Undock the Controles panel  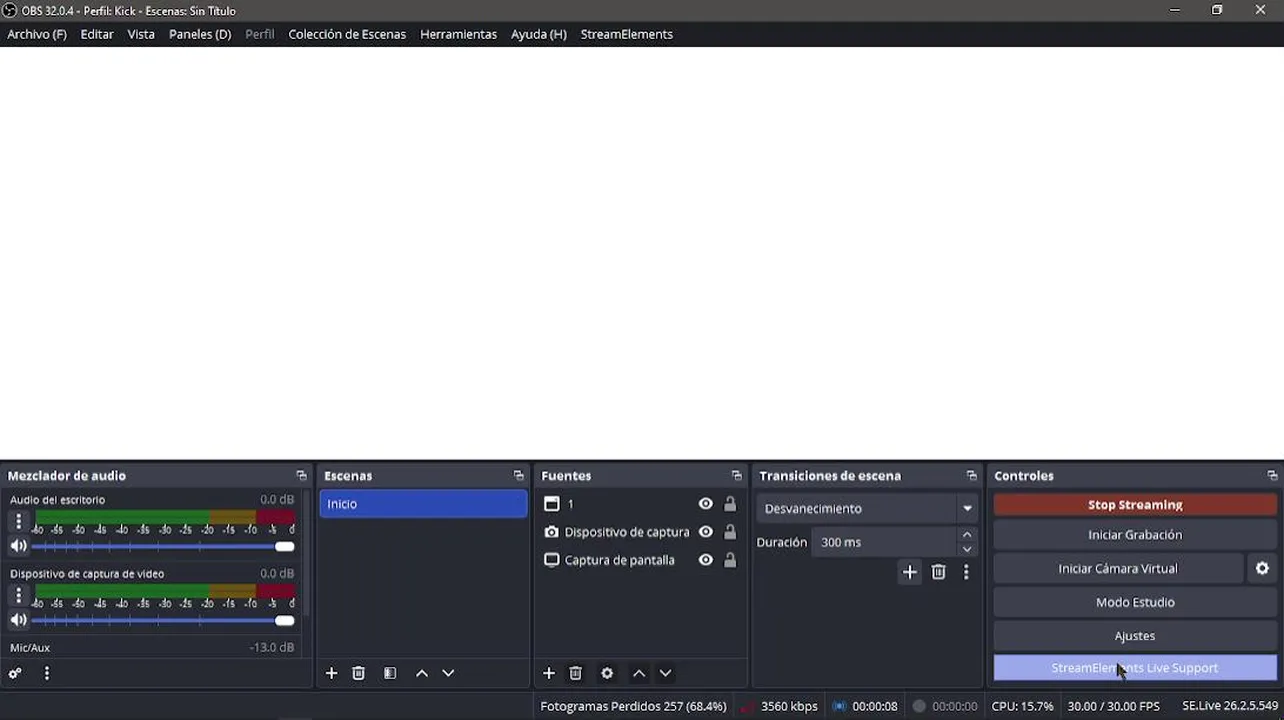[x=1272, y=476]
